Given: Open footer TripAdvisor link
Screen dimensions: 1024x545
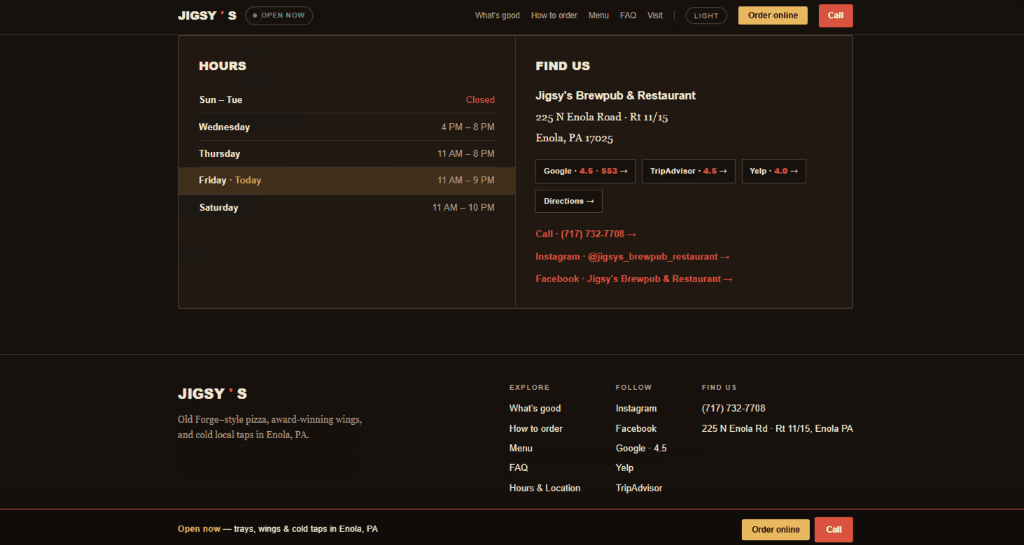Looking at the screenshot, I should (x=639, y=488).
